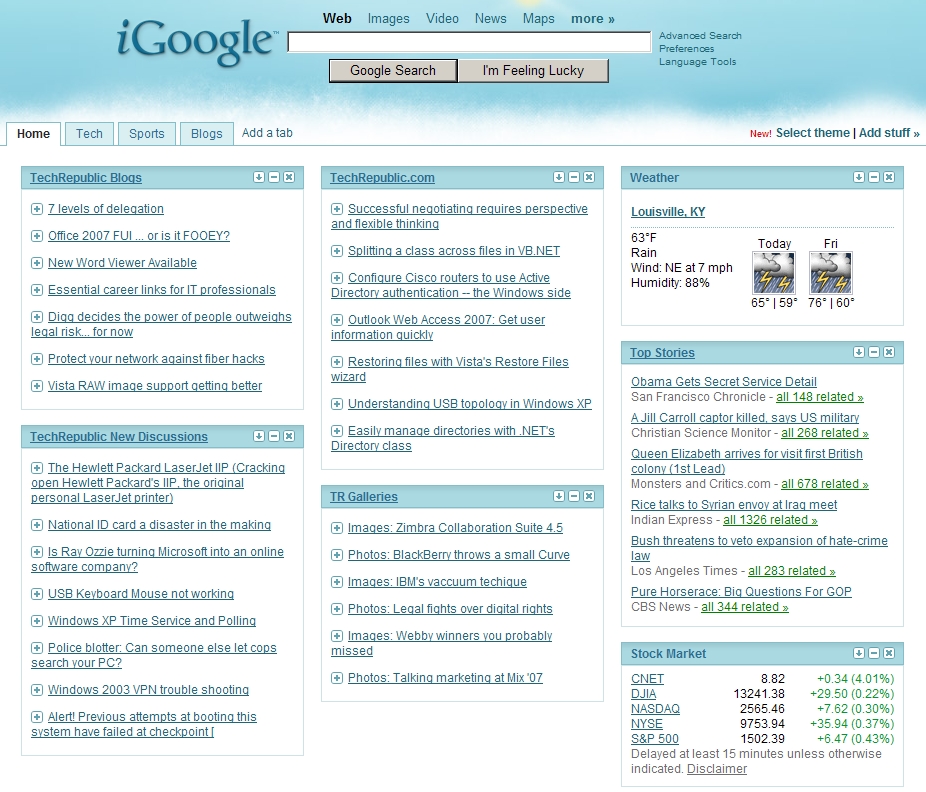
Task: Collapse the Weather gadget
Action: point(874,177)
